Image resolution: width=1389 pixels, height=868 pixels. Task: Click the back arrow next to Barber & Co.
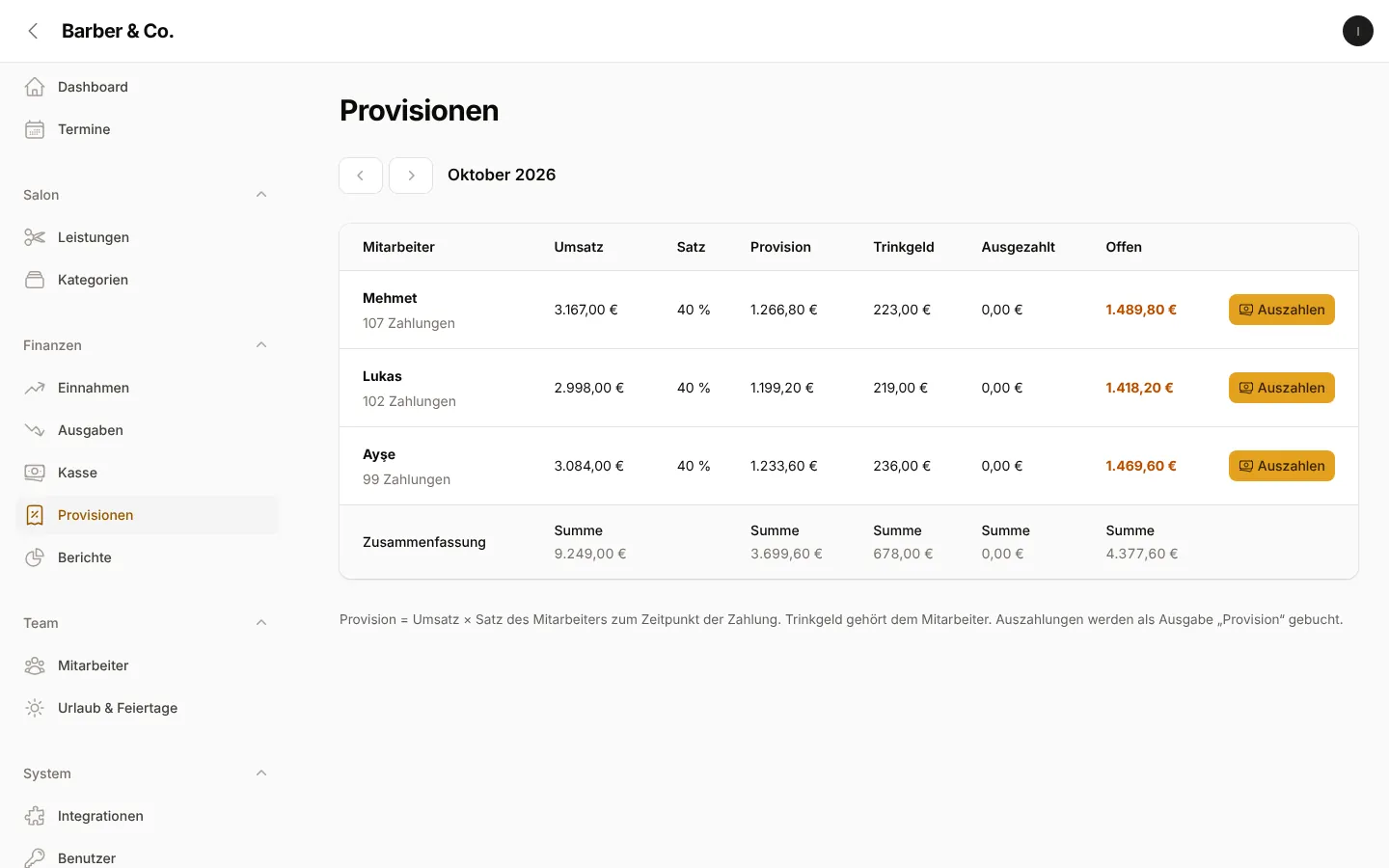click(x=34, y=31)
